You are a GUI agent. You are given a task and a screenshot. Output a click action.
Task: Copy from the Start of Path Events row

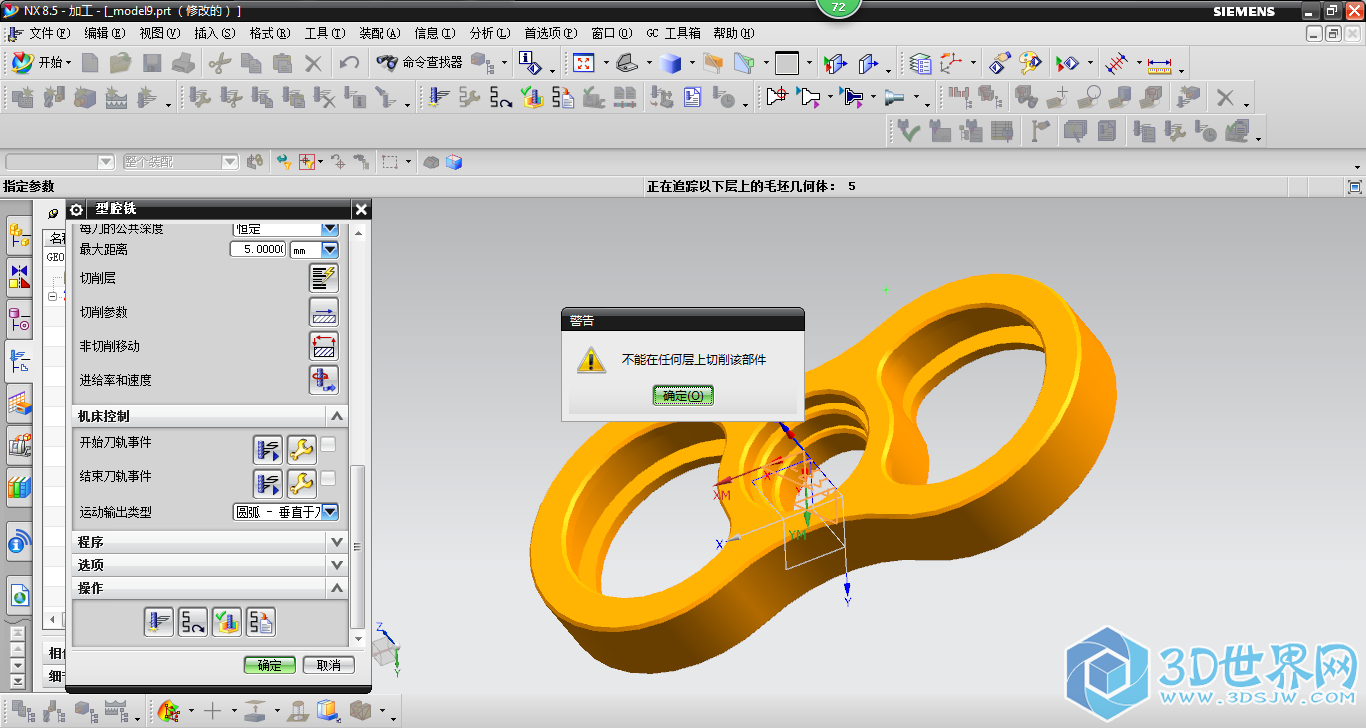pyautogui.click(x=267, y=450)
